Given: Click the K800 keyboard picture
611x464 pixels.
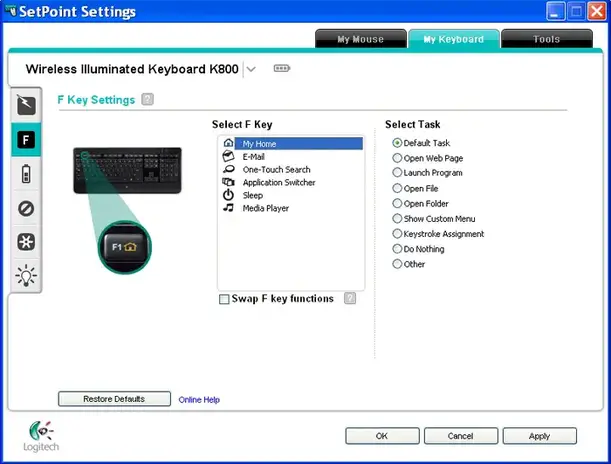Looking at the screenshot, I should 127,170.
